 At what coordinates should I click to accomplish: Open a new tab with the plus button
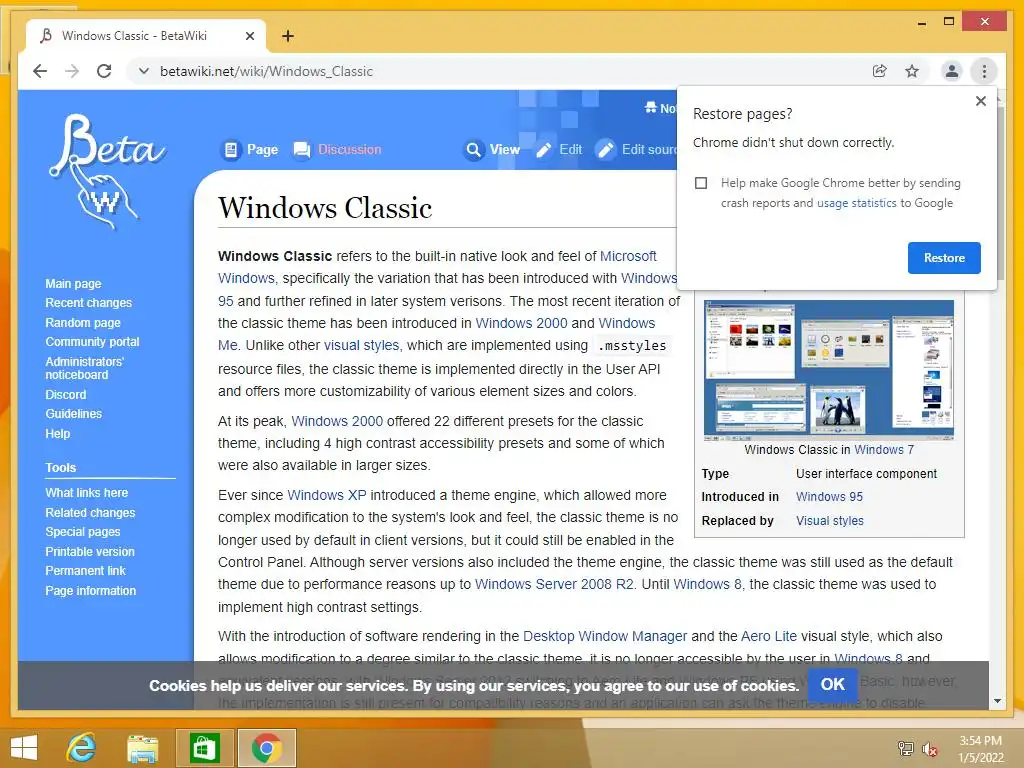click(x=288, y=36)
